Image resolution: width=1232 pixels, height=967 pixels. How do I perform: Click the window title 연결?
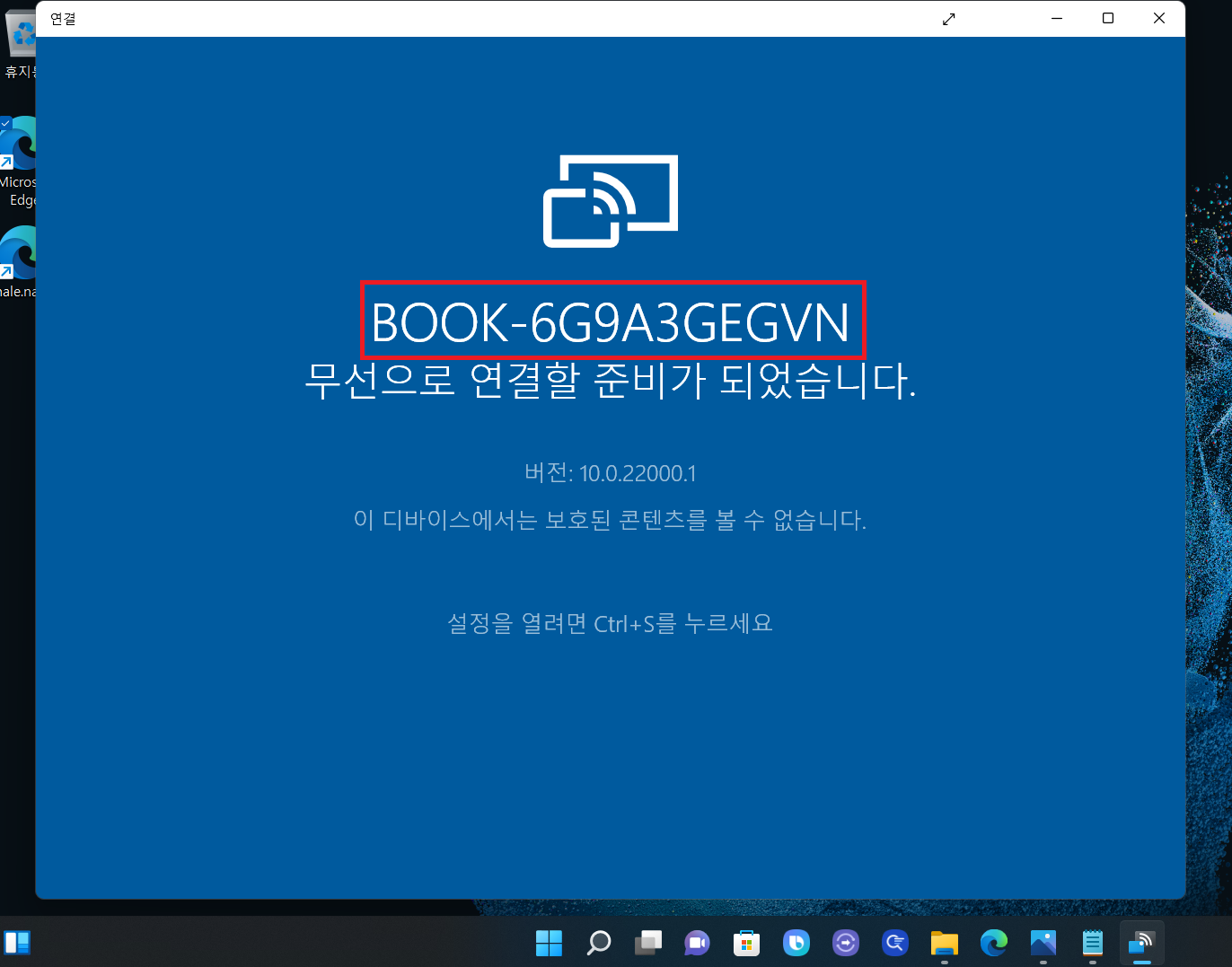point(63,19)
